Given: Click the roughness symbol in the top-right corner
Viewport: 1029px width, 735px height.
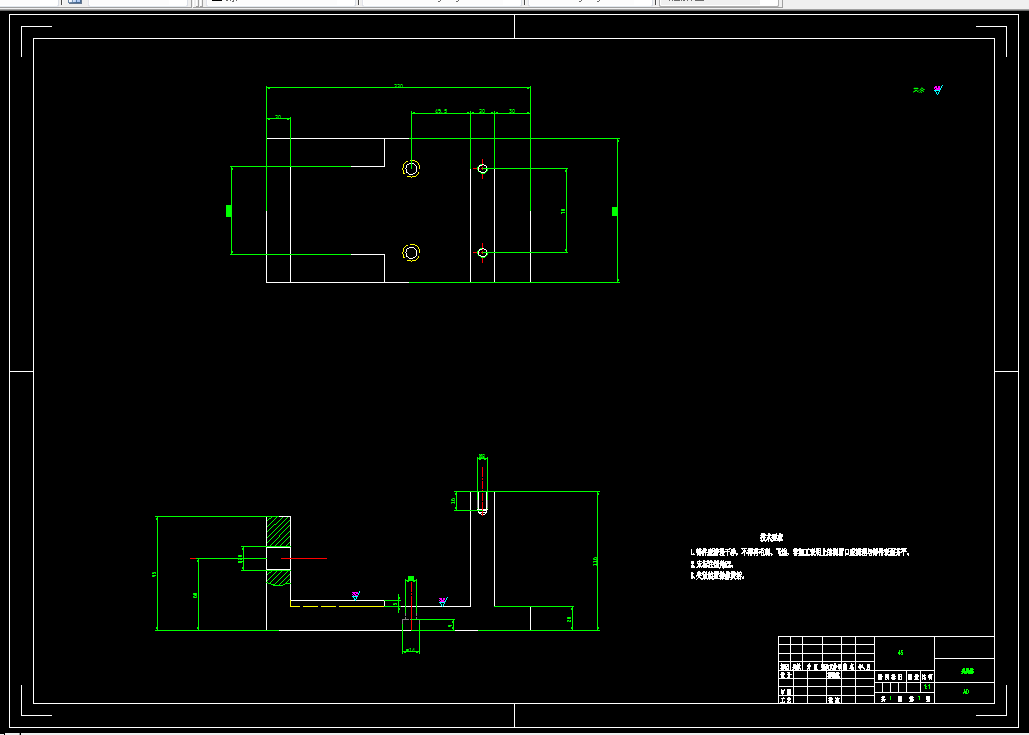Looking at the screenshot, I should (938, 90).
